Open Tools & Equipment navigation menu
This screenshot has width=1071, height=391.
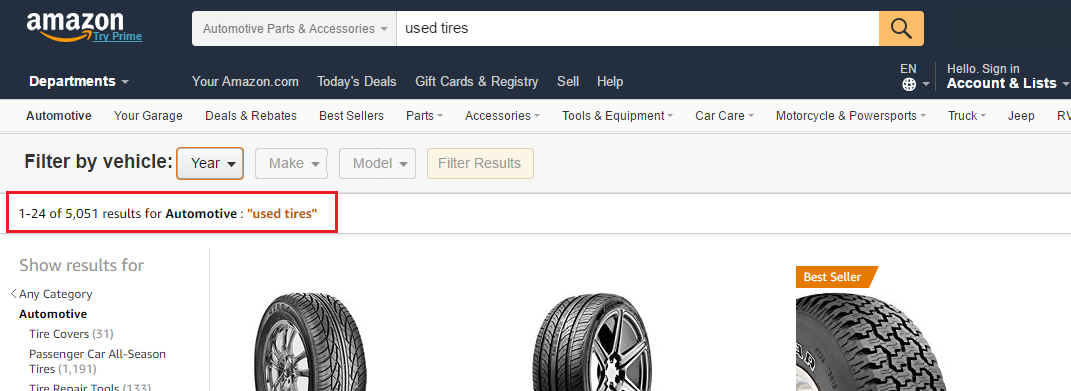pos(617,116)
